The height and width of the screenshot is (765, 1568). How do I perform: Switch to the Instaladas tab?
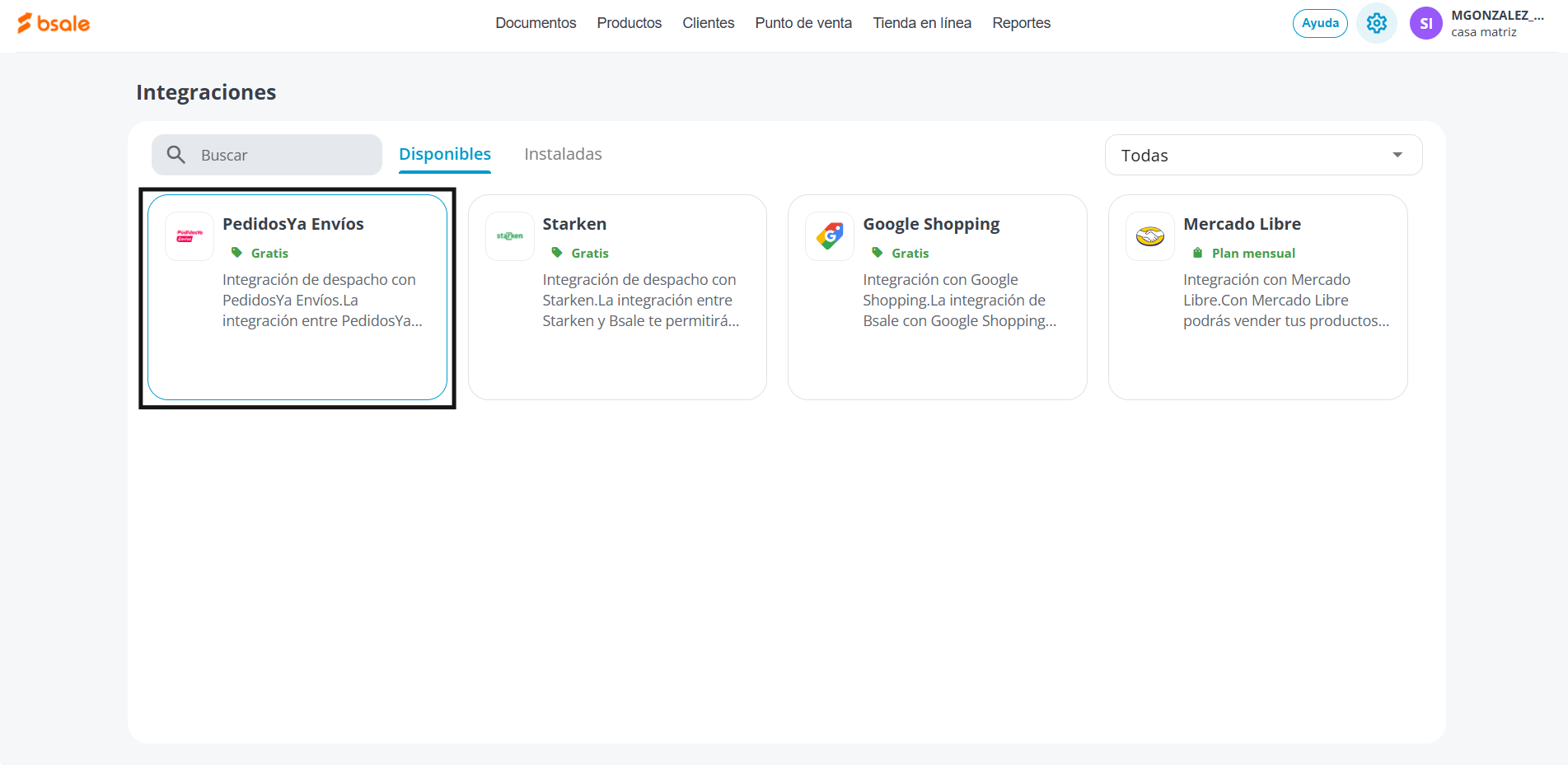click(563, 154)
